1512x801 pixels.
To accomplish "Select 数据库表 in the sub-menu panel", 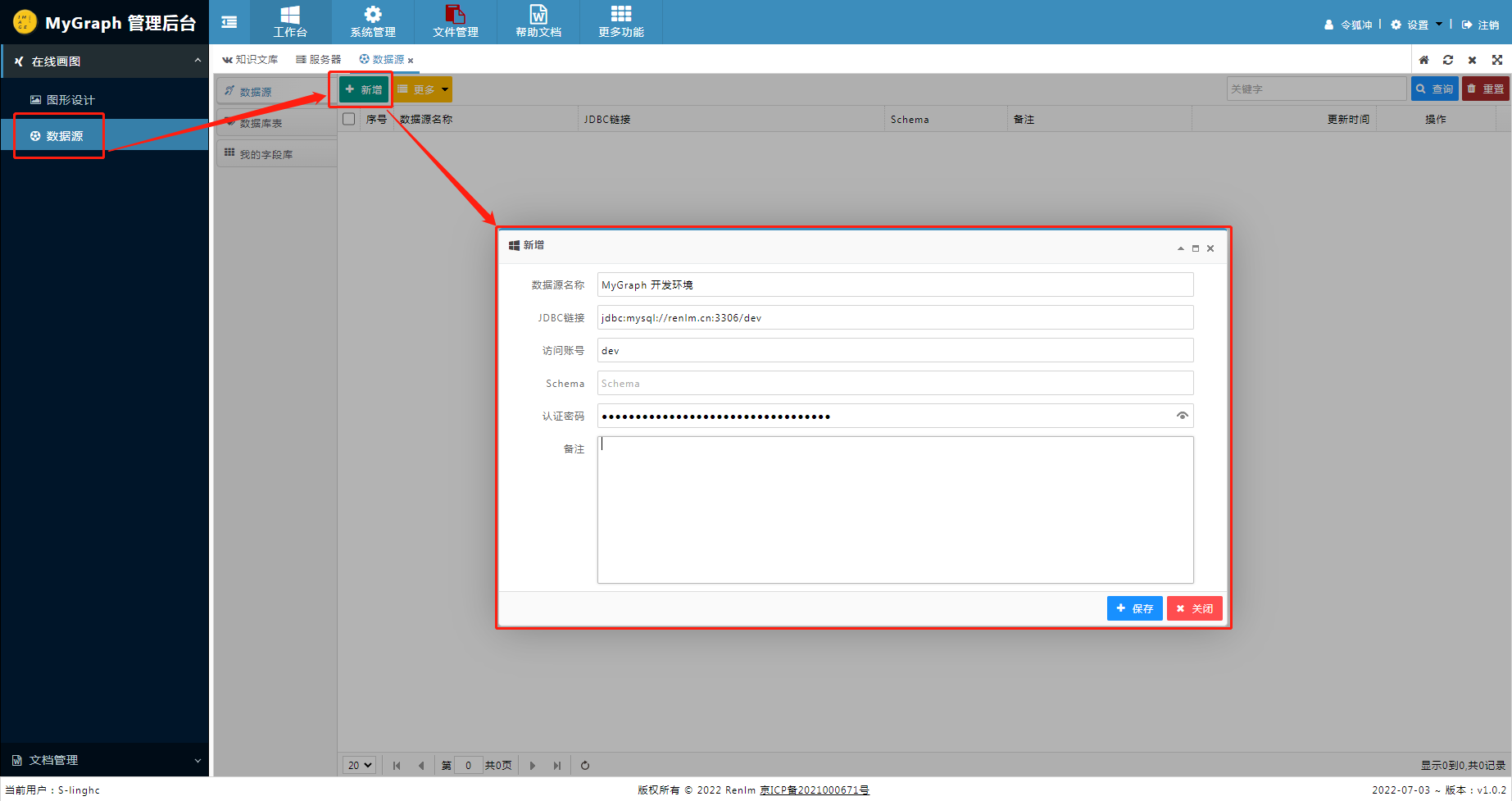I will tap(277, 123).
